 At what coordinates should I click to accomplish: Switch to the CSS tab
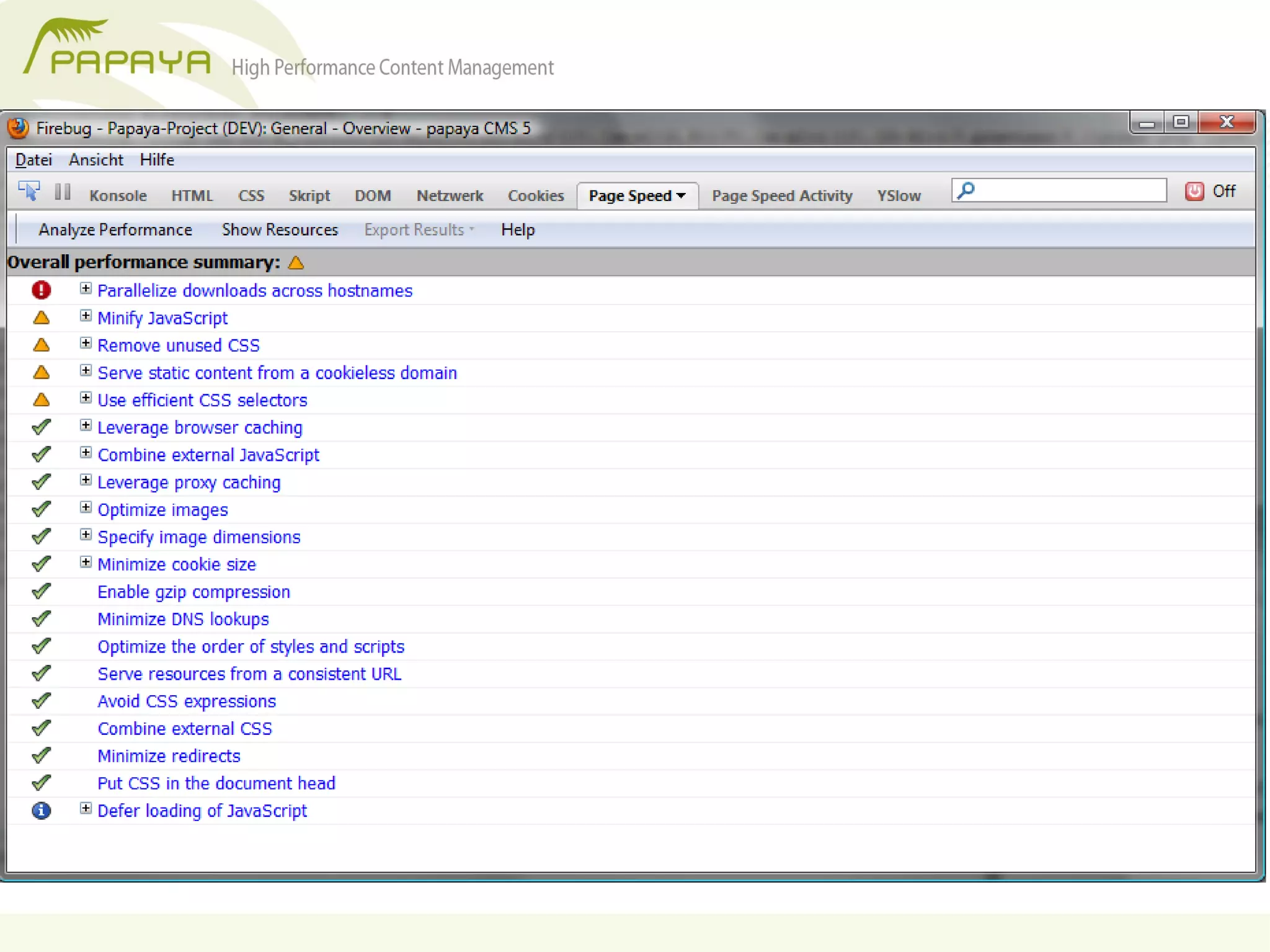(x=251, y=196)
